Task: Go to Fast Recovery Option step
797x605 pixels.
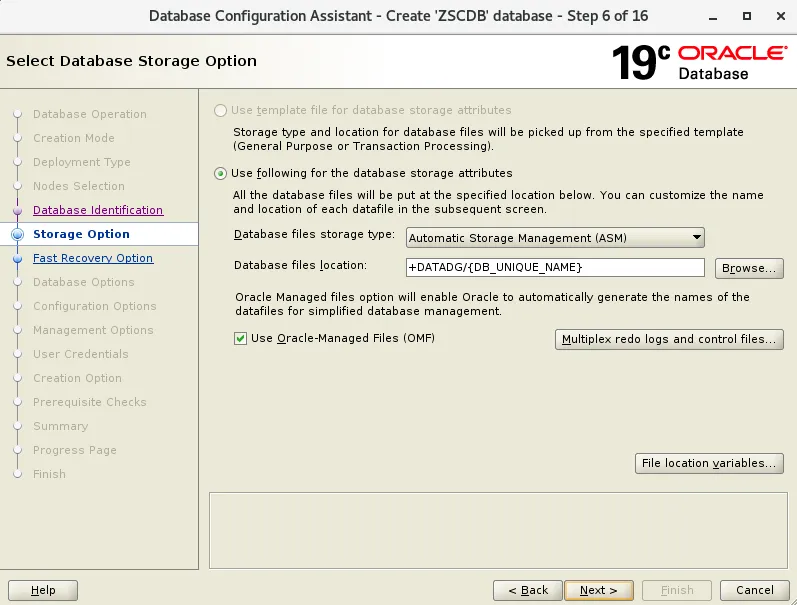Action: [93, 258]
